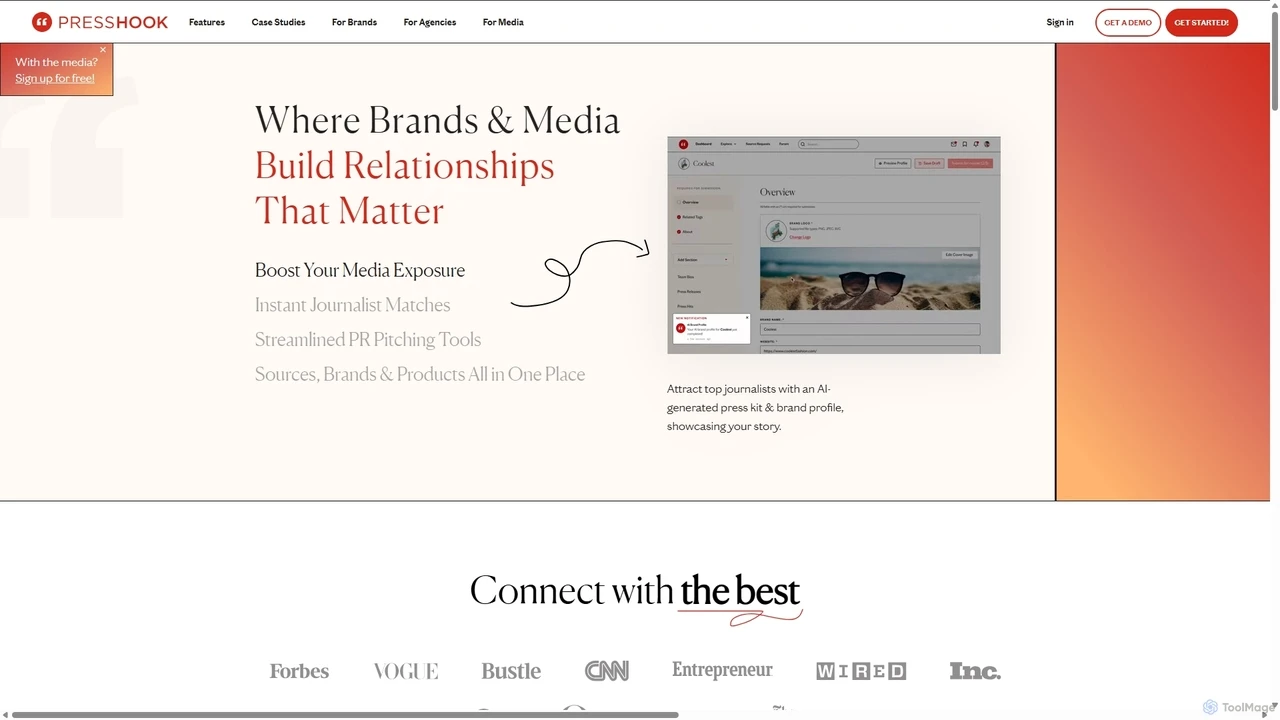
Task: Click the Forbes logo
Action: click(x=299, y=671)
